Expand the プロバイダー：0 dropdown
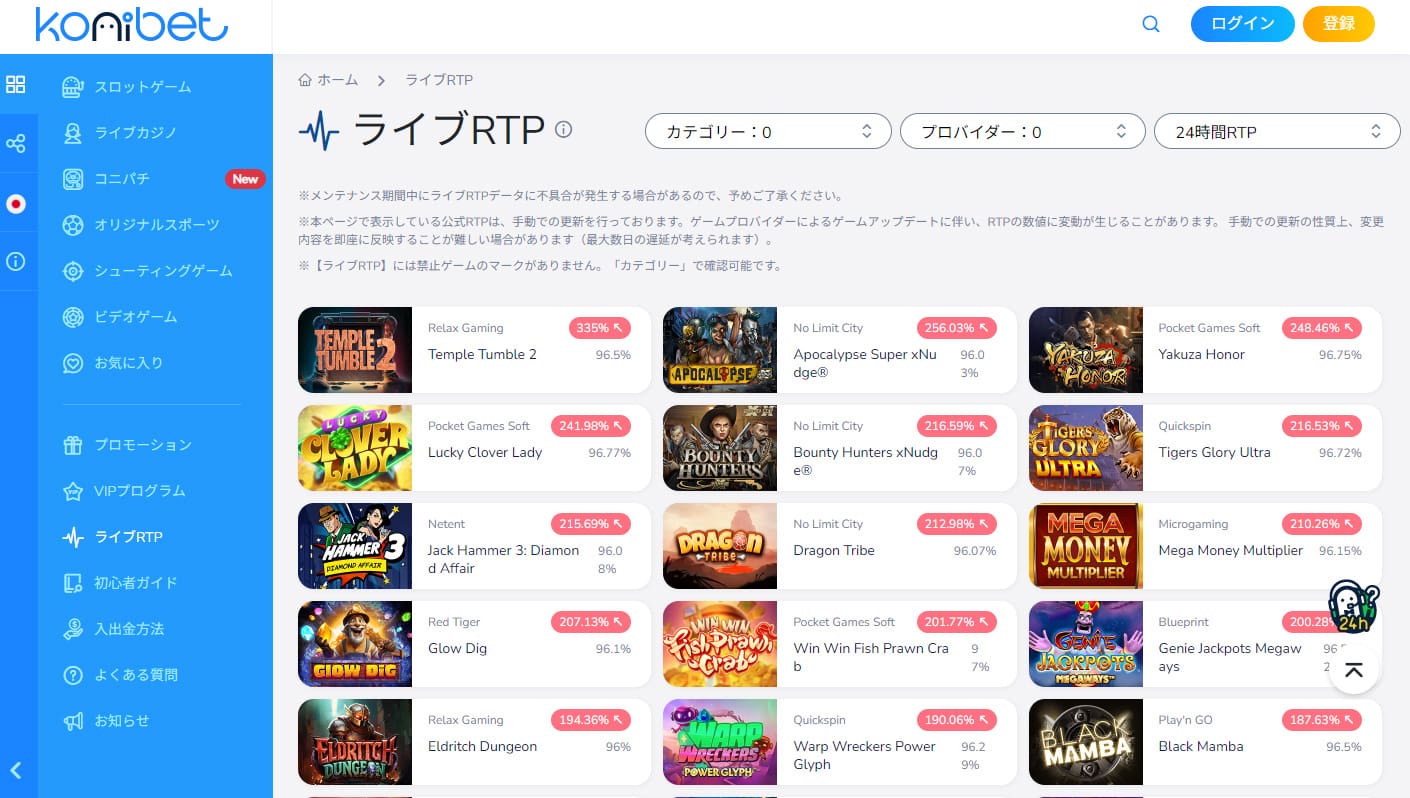This screenshot has height=798, width=1410. (x=1022, y=131)
